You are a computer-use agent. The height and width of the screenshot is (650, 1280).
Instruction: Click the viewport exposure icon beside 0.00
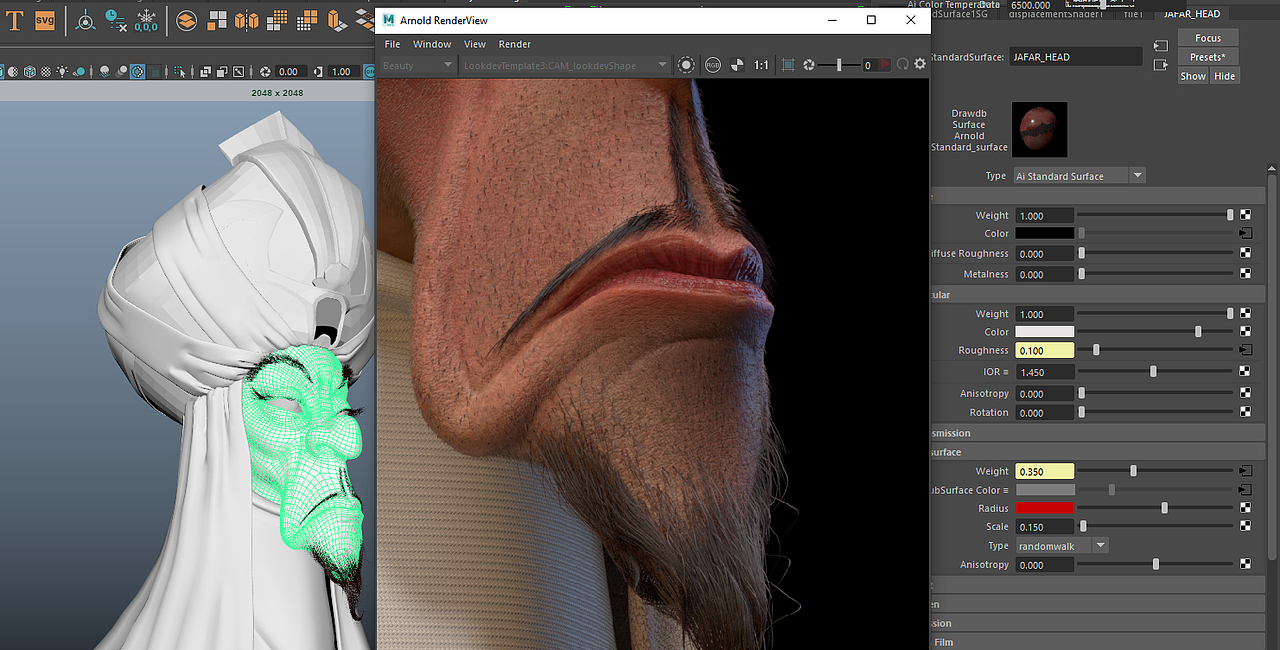(265, 72)
